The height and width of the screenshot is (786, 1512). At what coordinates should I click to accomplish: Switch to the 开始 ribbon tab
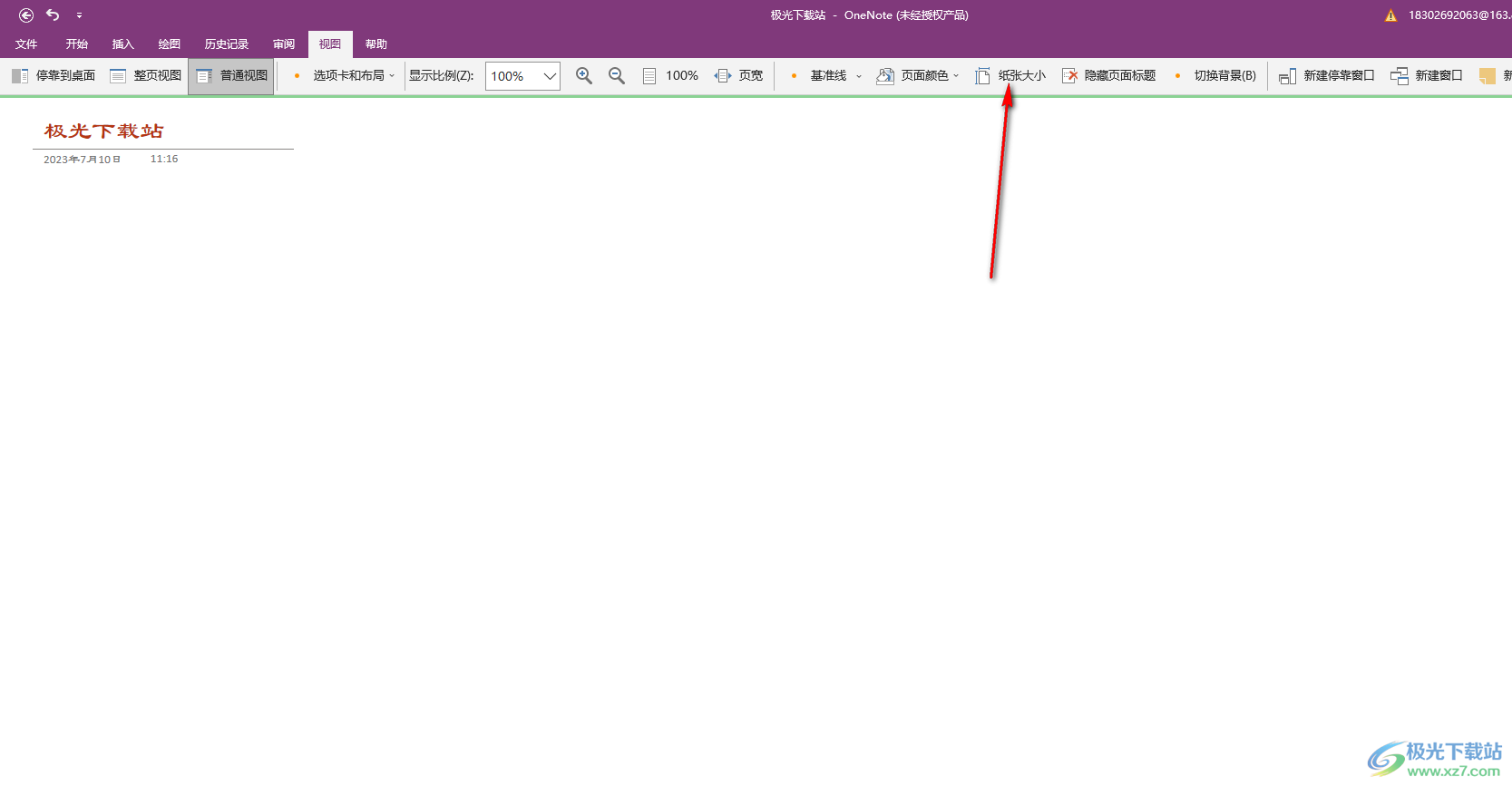[76, 44]
